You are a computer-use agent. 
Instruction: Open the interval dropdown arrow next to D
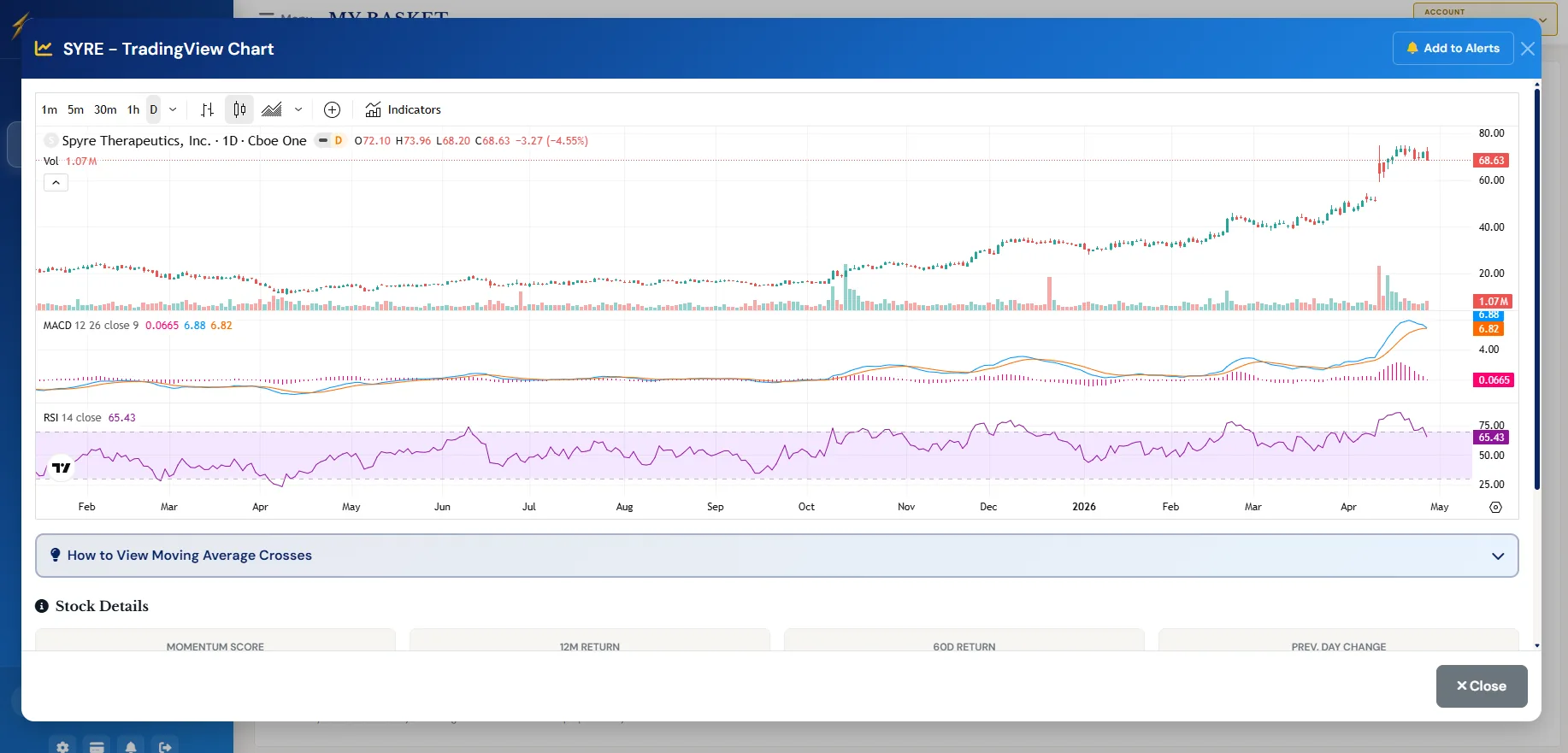pos(173,109)
